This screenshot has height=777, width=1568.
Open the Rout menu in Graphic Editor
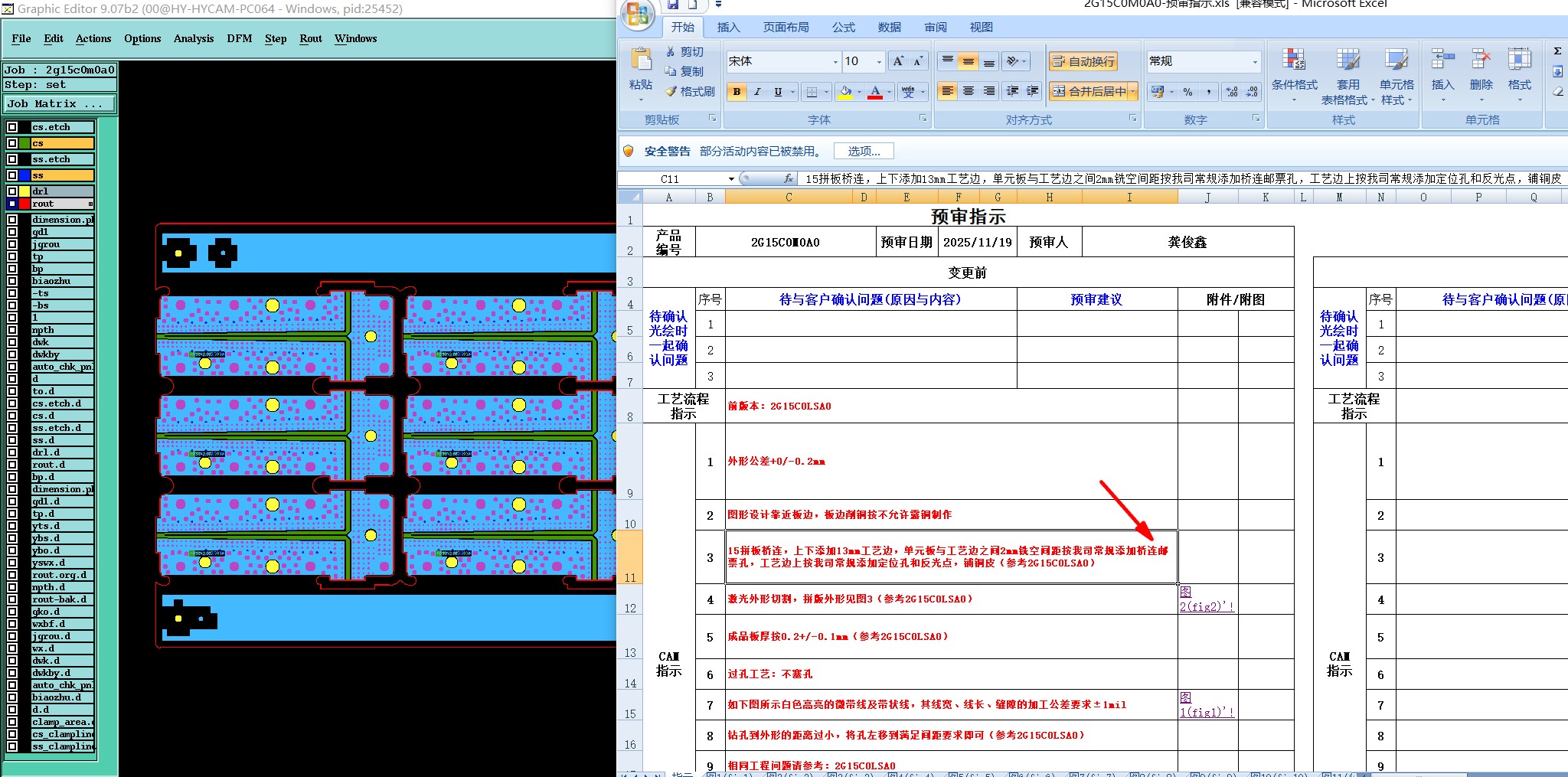(x=311, y=38)
